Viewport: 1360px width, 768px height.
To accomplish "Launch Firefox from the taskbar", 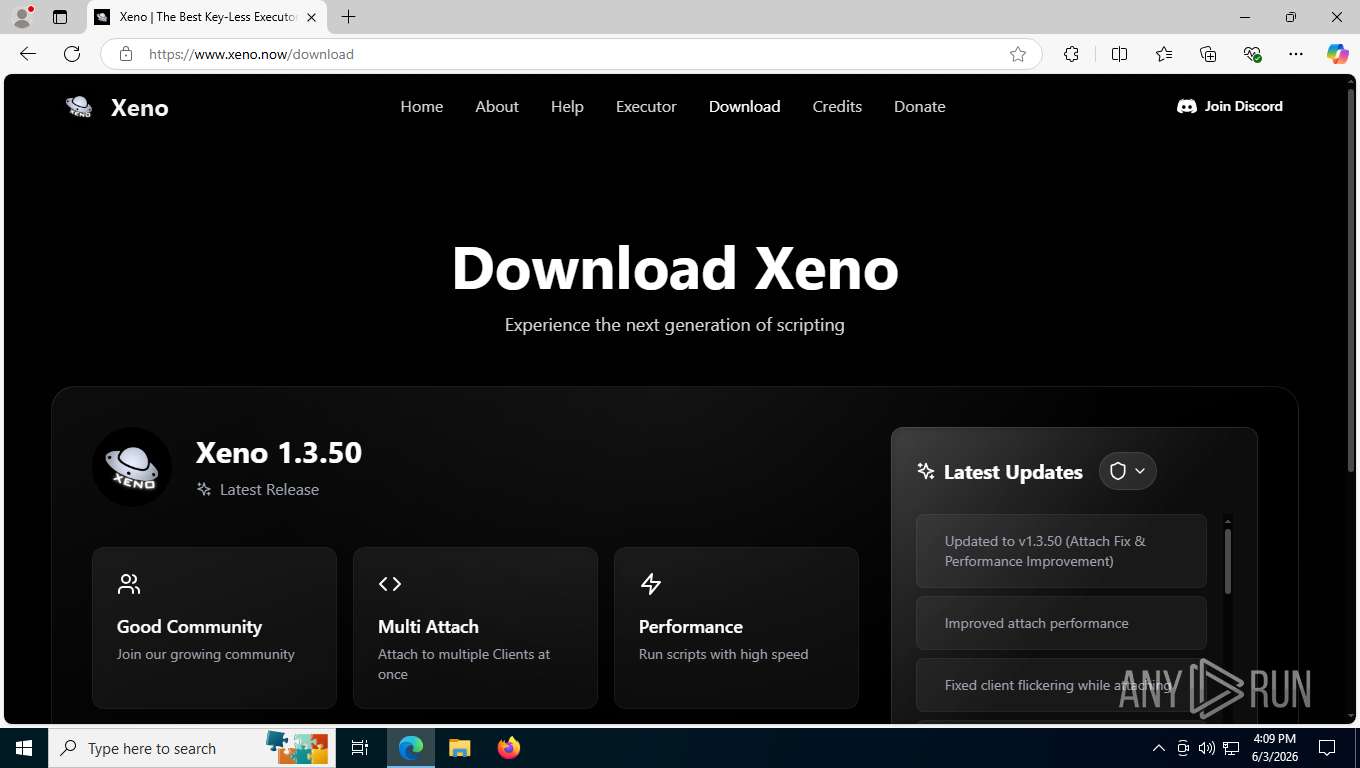I will click(509, 748).
